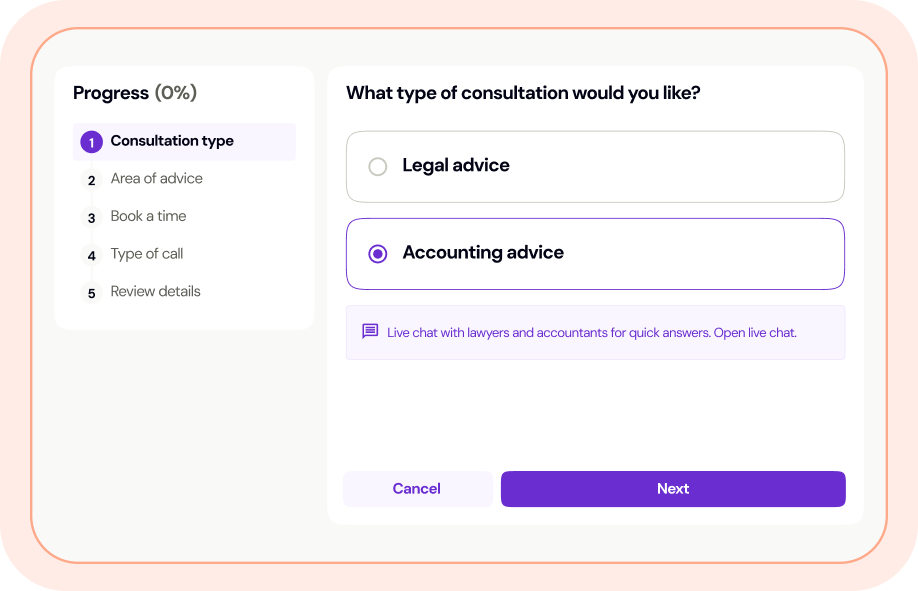The height and width of the screenshot is (591, 918).
Task: Click the Progress (0%) indicator
Action: click(x=135, y=93)
